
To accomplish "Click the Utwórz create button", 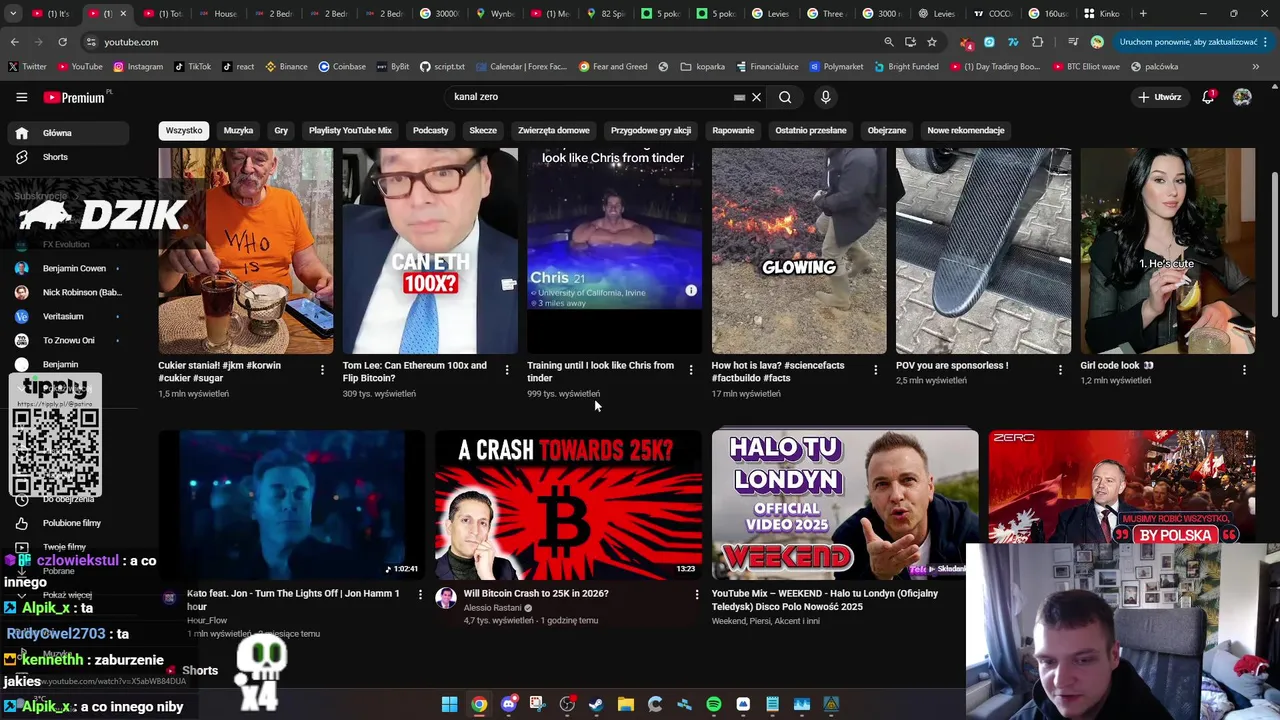I will point(1160,97).
